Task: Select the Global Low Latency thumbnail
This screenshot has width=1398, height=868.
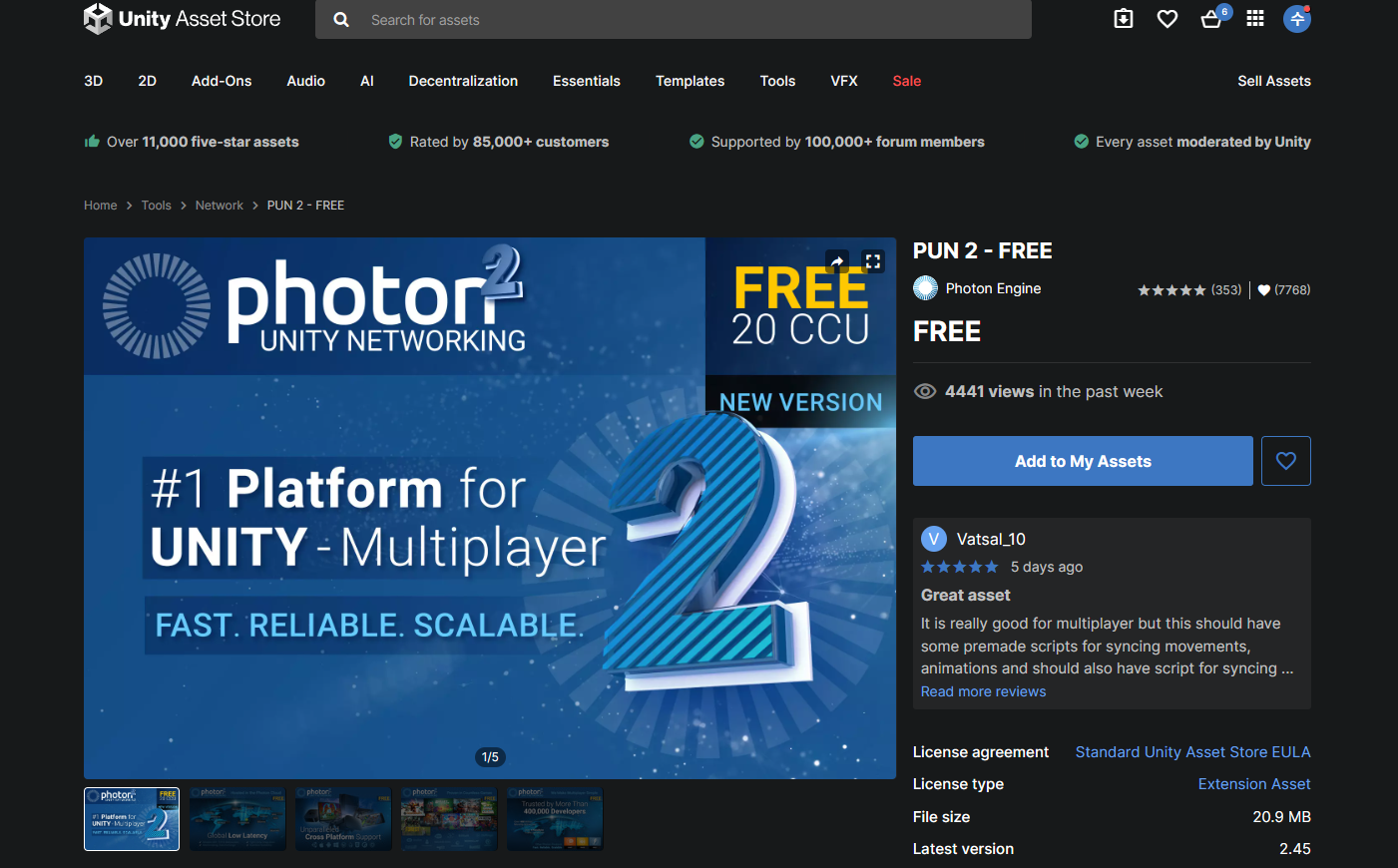Action: (x=237, y=819)
